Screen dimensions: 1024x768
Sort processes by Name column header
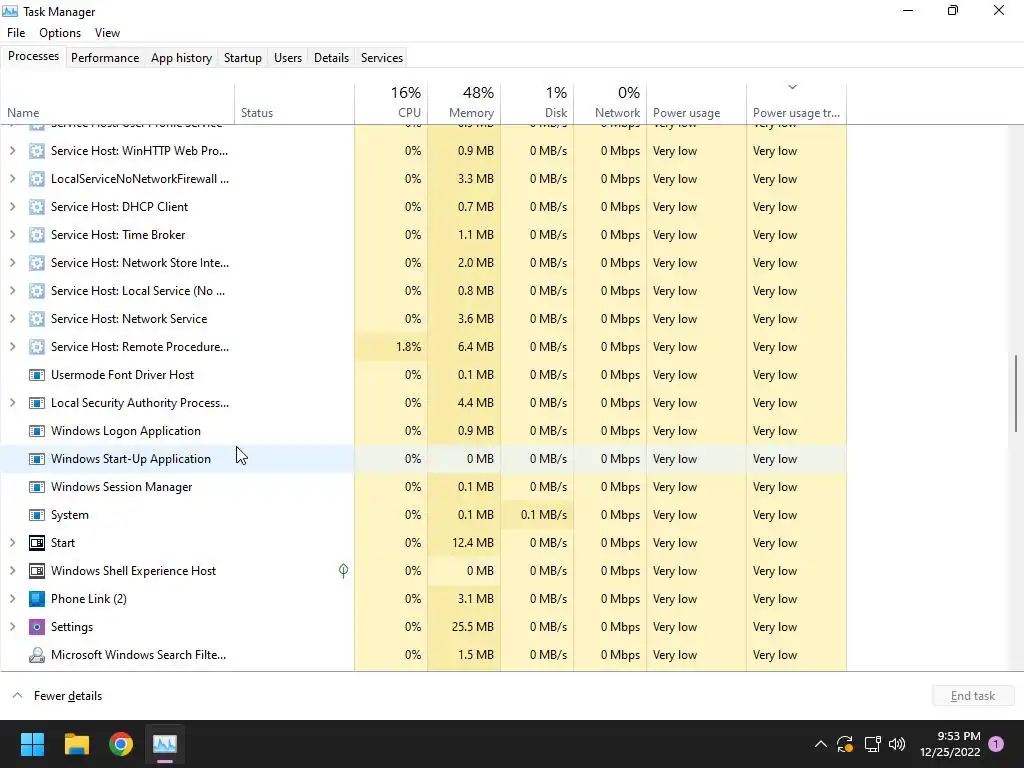click(118, 103)
